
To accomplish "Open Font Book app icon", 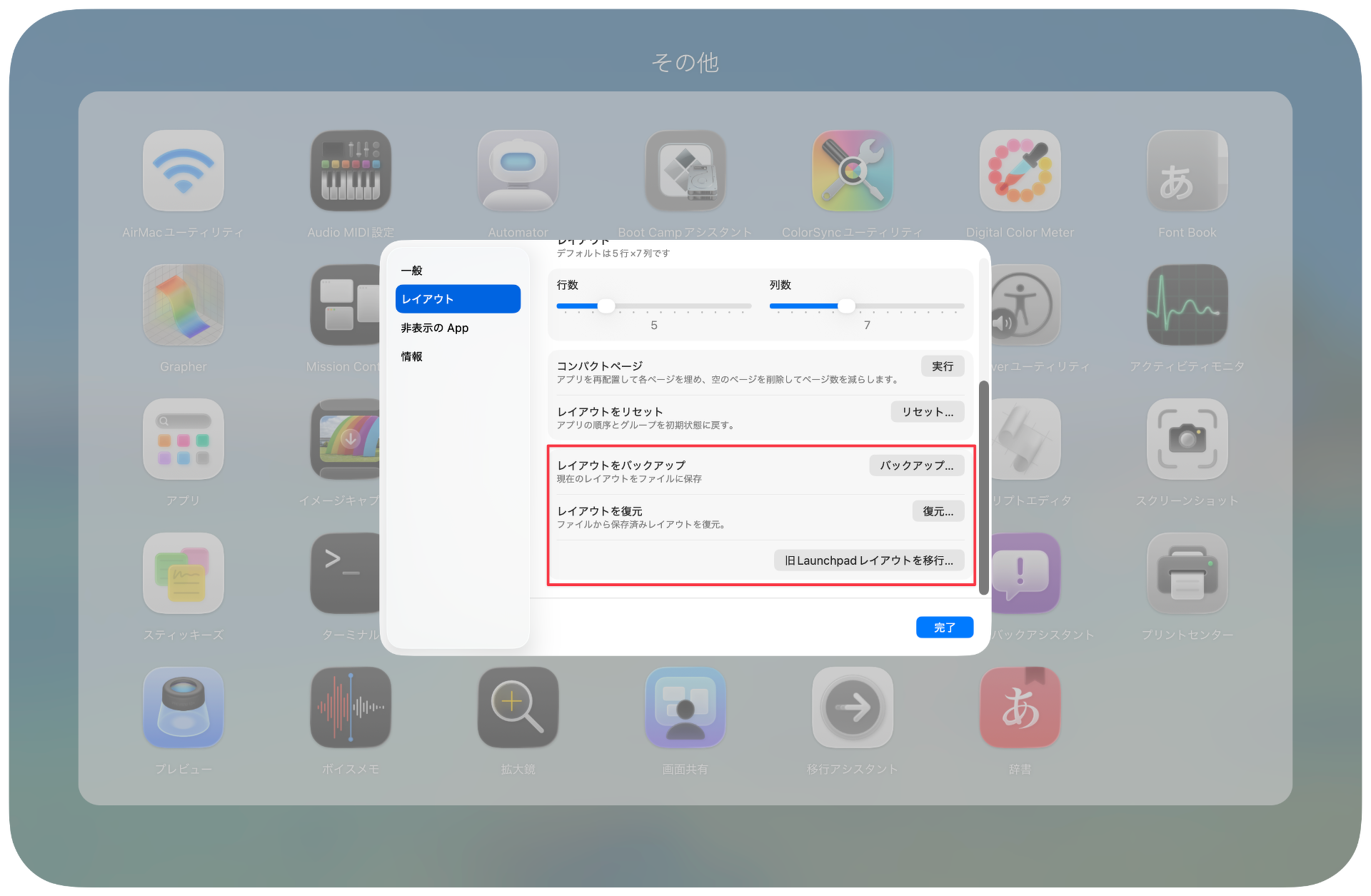I will [1187, 171].
